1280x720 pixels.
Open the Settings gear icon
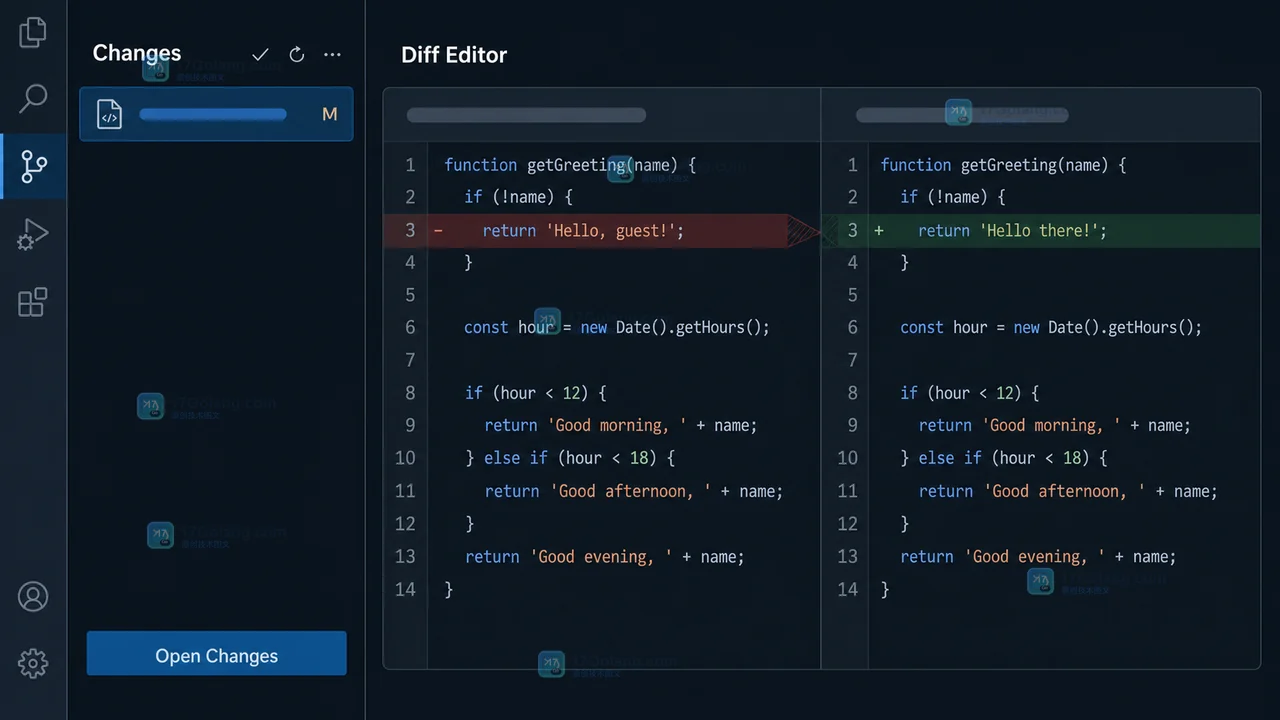click(33, 663)
